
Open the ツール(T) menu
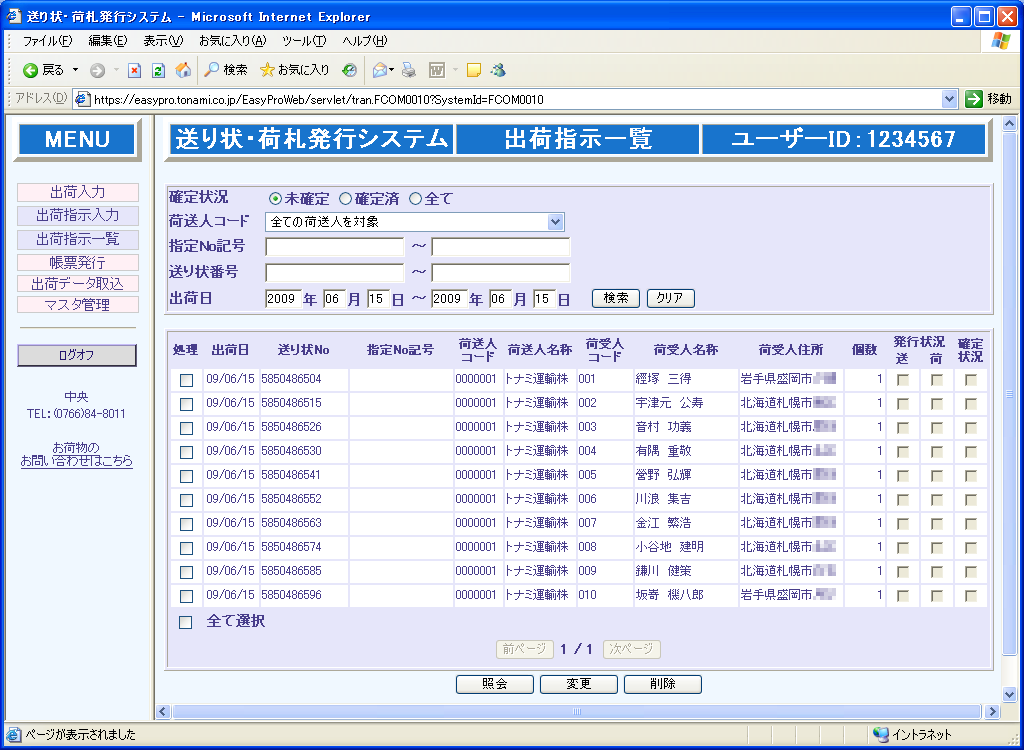click(304, 41)
